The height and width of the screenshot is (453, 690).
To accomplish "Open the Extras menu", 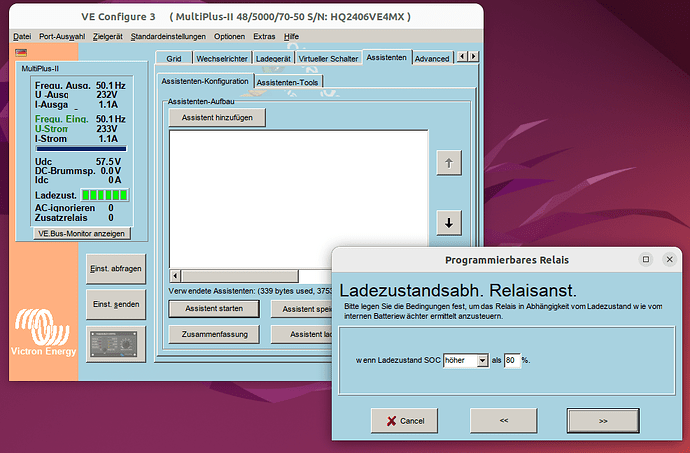I will 264,37.
